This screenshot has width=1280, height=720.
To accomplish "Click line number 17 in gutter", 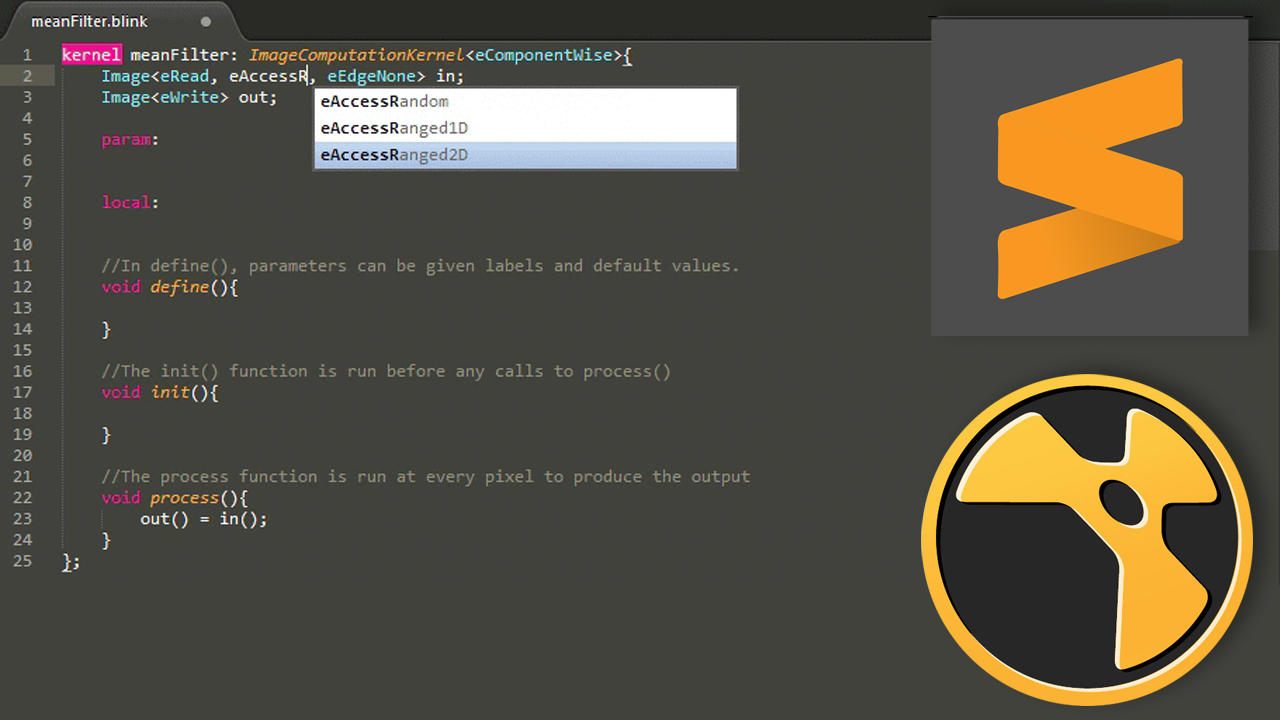I will [22, 392].
